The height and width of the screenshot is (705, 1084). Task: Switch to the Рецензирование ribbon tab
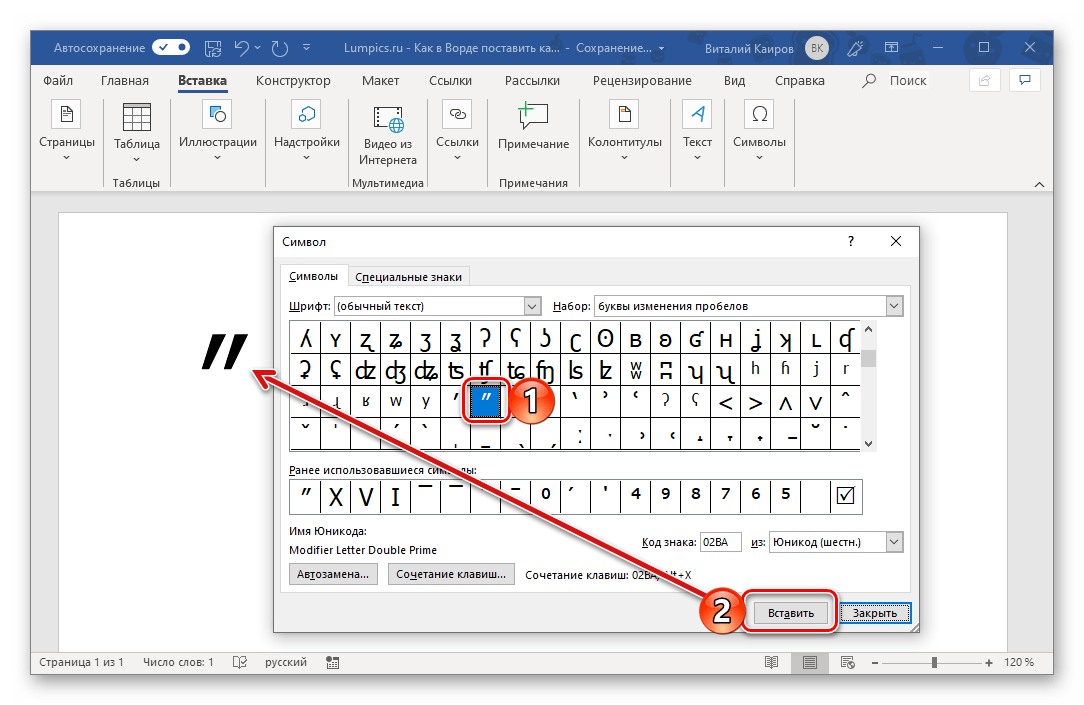coord(642,81)
